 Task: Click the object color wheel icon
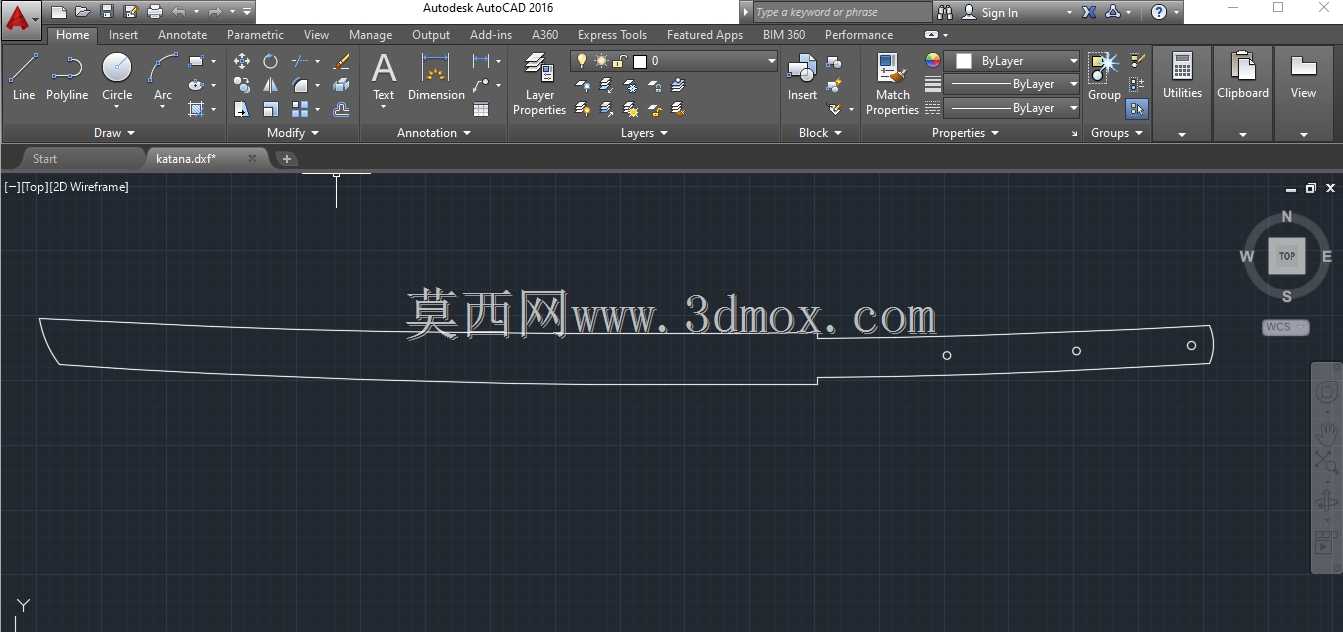[933, 61]
